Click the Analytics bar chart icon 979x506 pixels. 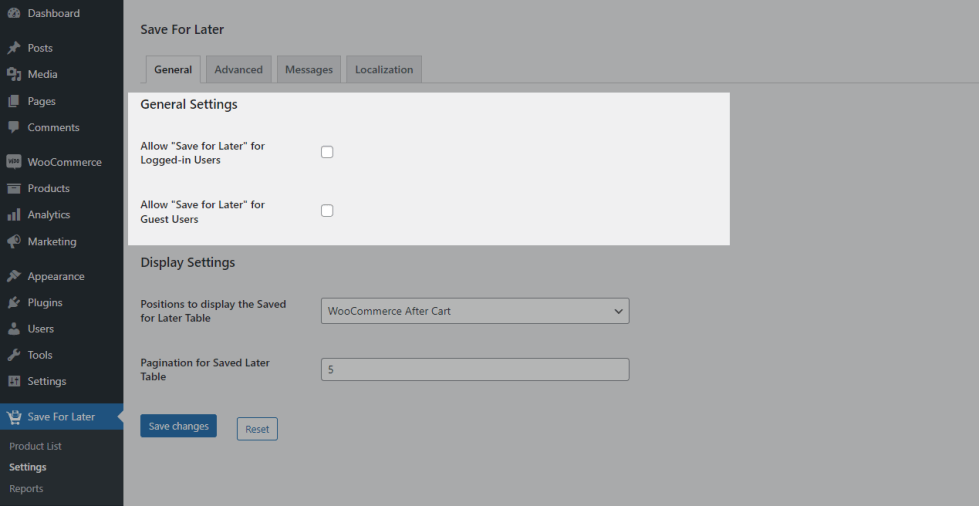coord(14,215)
